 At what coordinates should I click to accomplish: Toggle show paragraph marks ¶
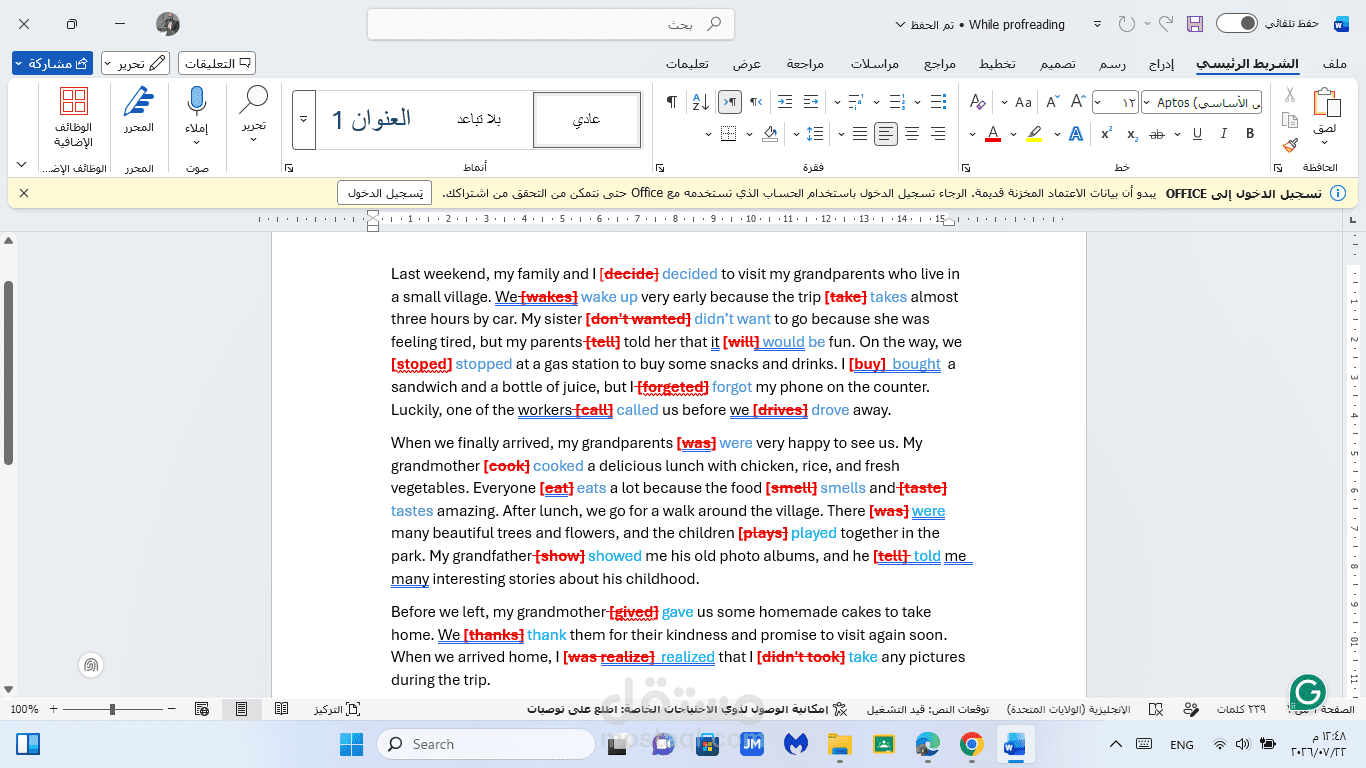point(672,102)
